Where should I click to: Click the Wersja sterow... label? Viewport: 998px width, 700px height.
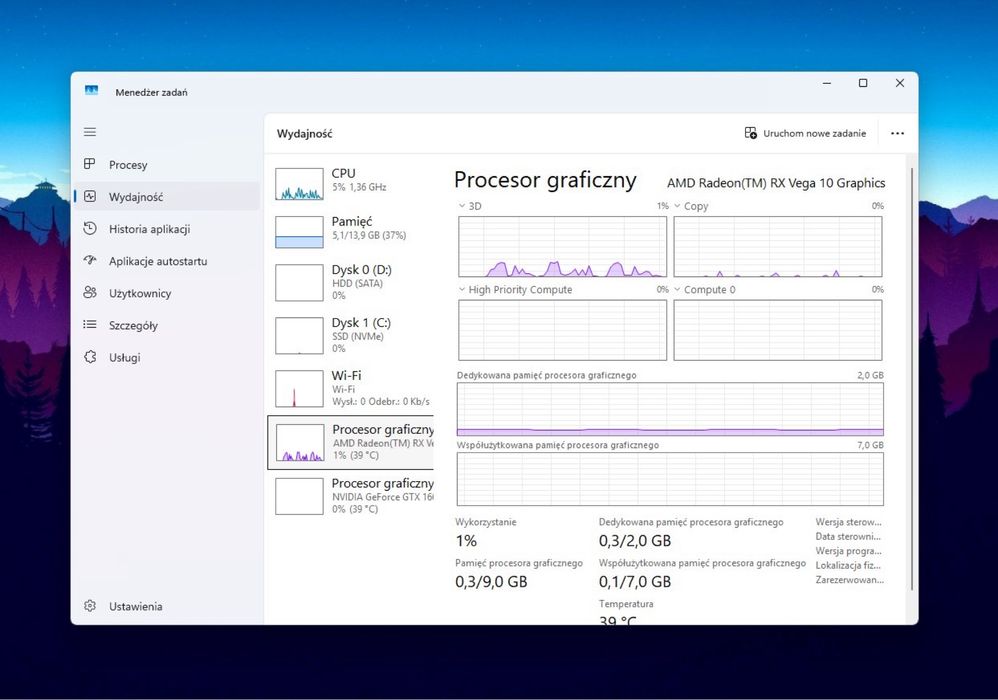[x=848, y=522]
